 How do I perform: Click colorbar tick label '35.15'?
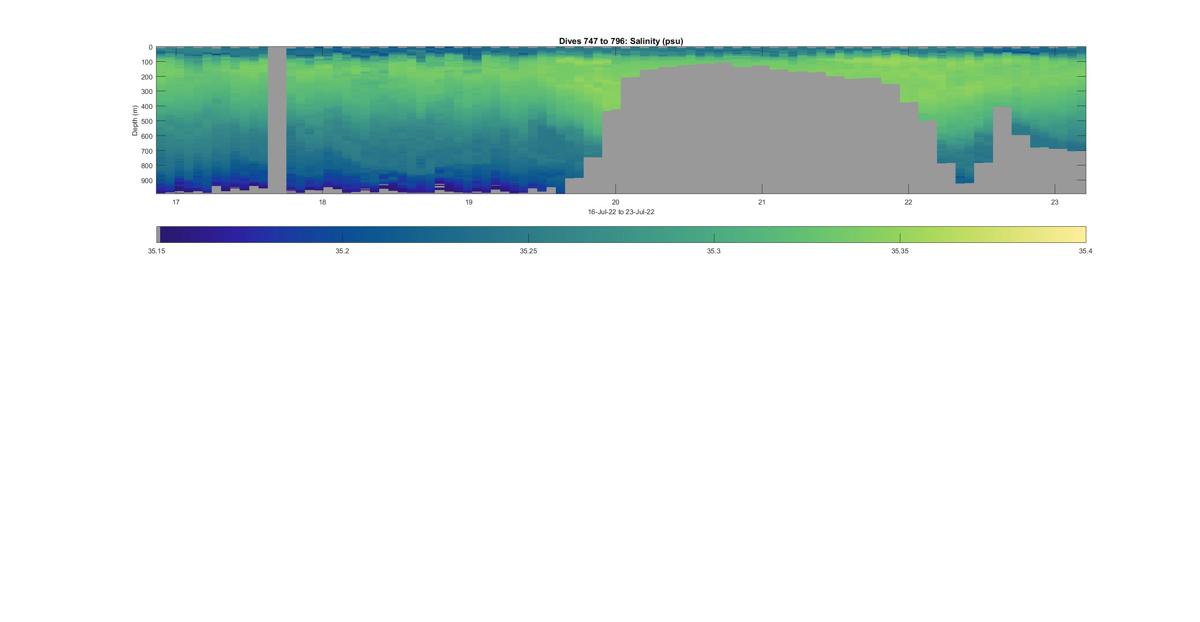[156, 251]
